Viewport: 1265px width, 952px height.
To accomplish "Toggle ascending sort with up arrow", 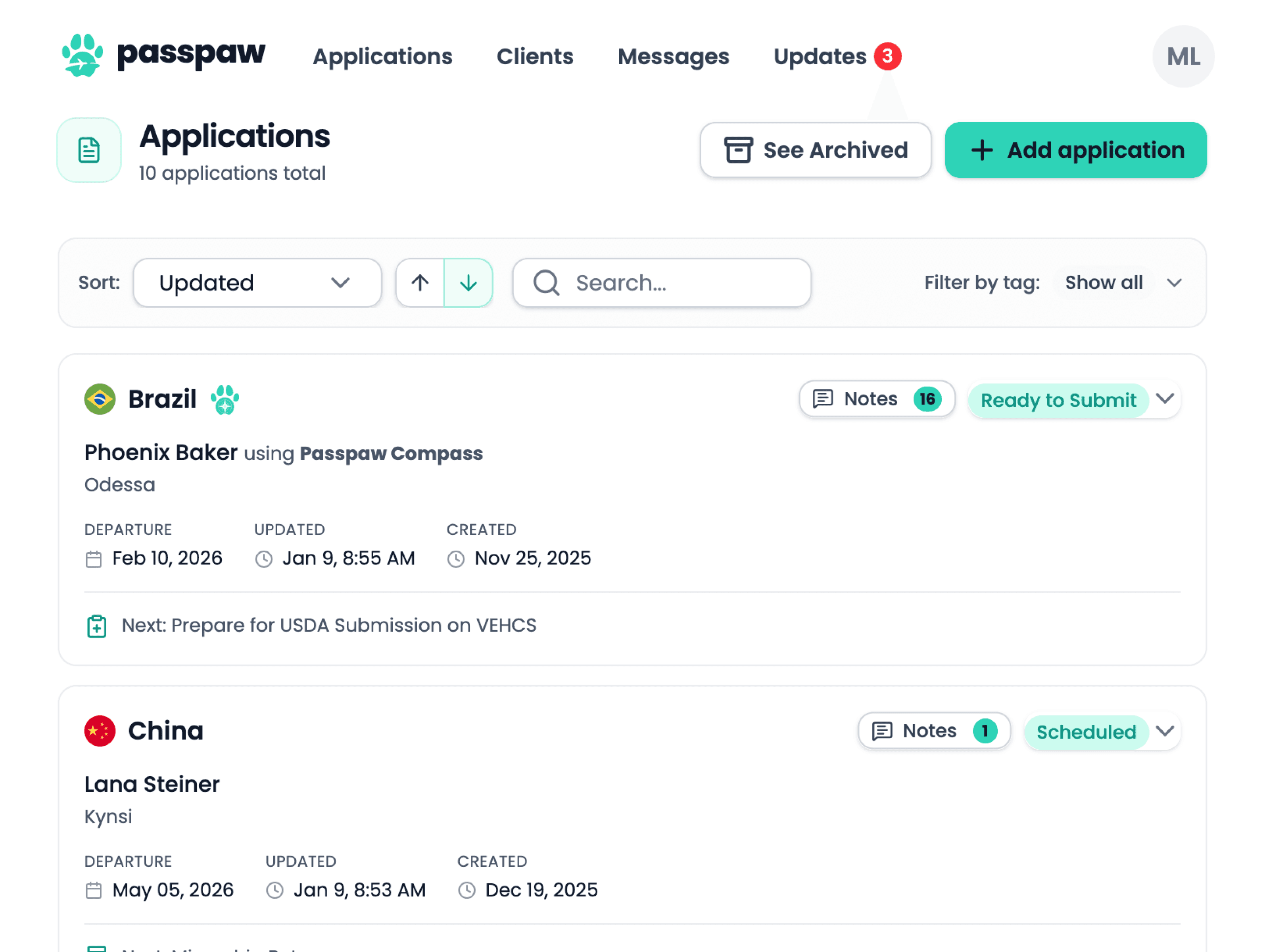I will (x=420, y=283).
